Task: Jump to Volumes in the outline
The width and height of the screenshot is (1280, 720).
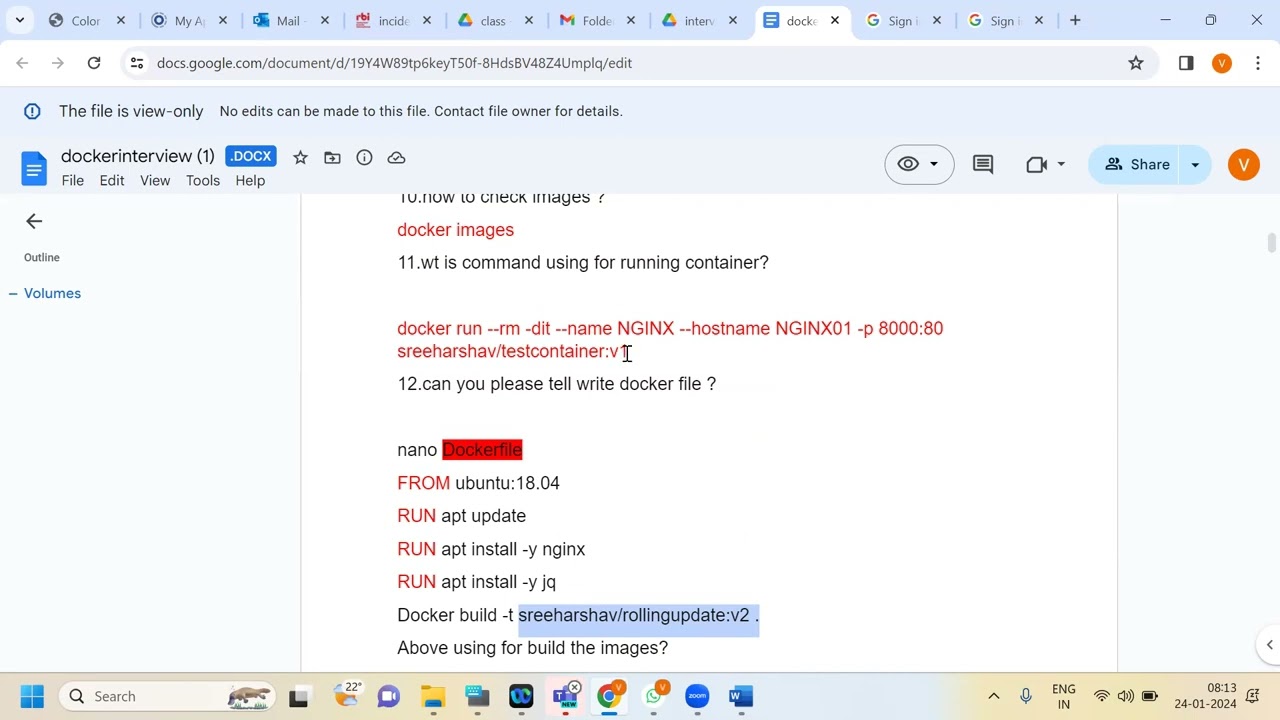Action: tap(52, 293)
